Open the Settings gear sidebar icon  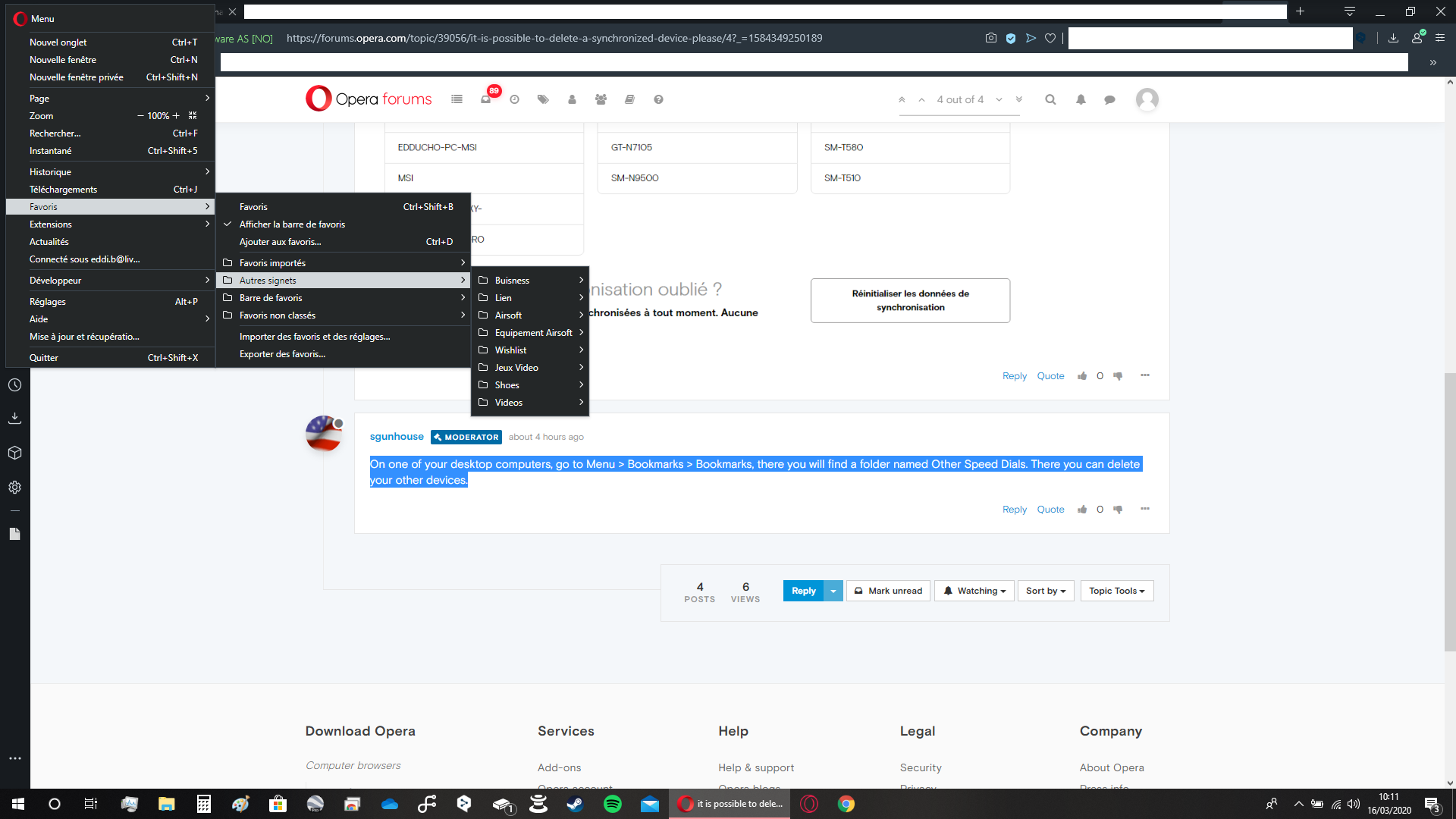click(14, 488)
